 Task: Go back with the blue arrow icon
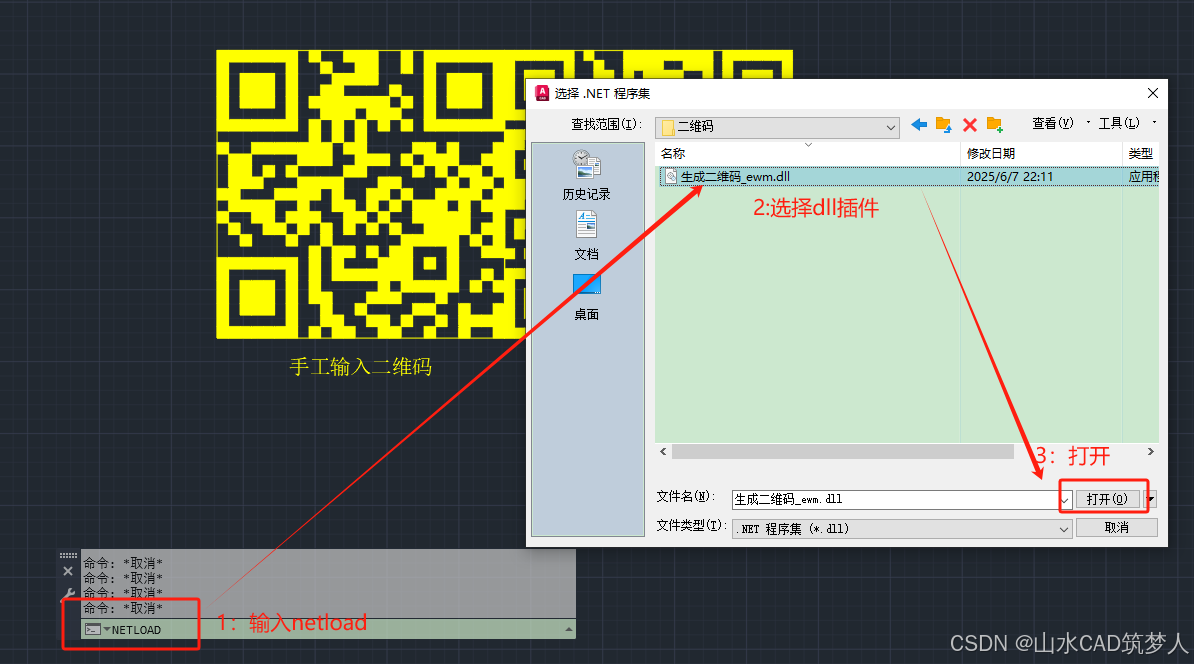[x=919, y=125]
